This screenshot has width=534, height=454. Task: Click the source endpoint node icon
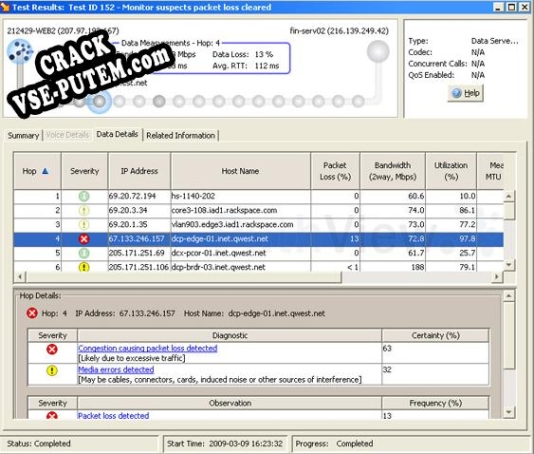[x=20, y=52]
